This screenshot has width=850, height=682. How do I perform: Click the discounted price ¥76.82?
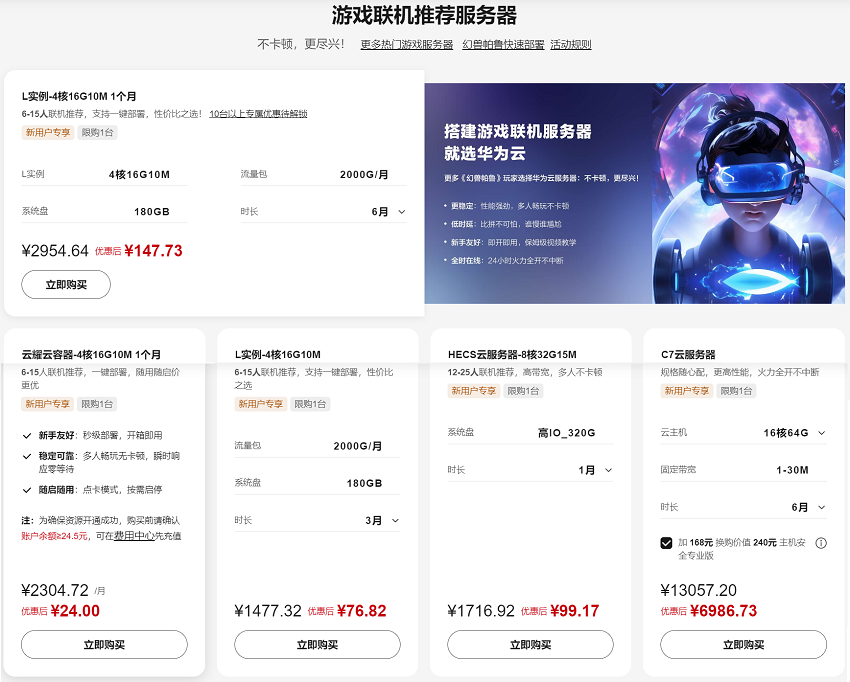[x=362, y=611]
